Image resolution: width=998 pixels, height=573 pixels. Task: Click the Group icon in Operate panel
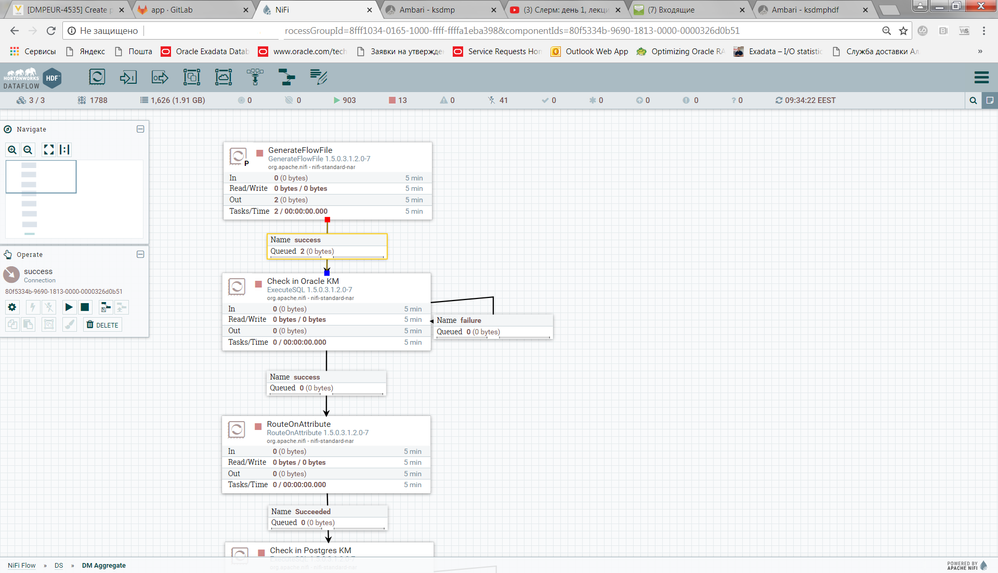click(x=48, y=325)
